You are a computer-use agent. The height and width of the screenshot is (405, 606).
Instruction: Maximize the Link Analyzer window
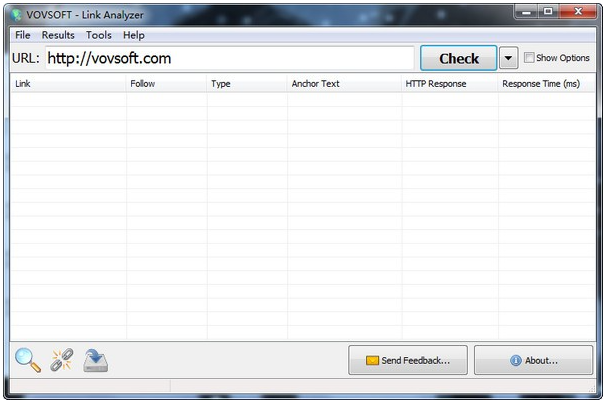(x=548, y=12)
